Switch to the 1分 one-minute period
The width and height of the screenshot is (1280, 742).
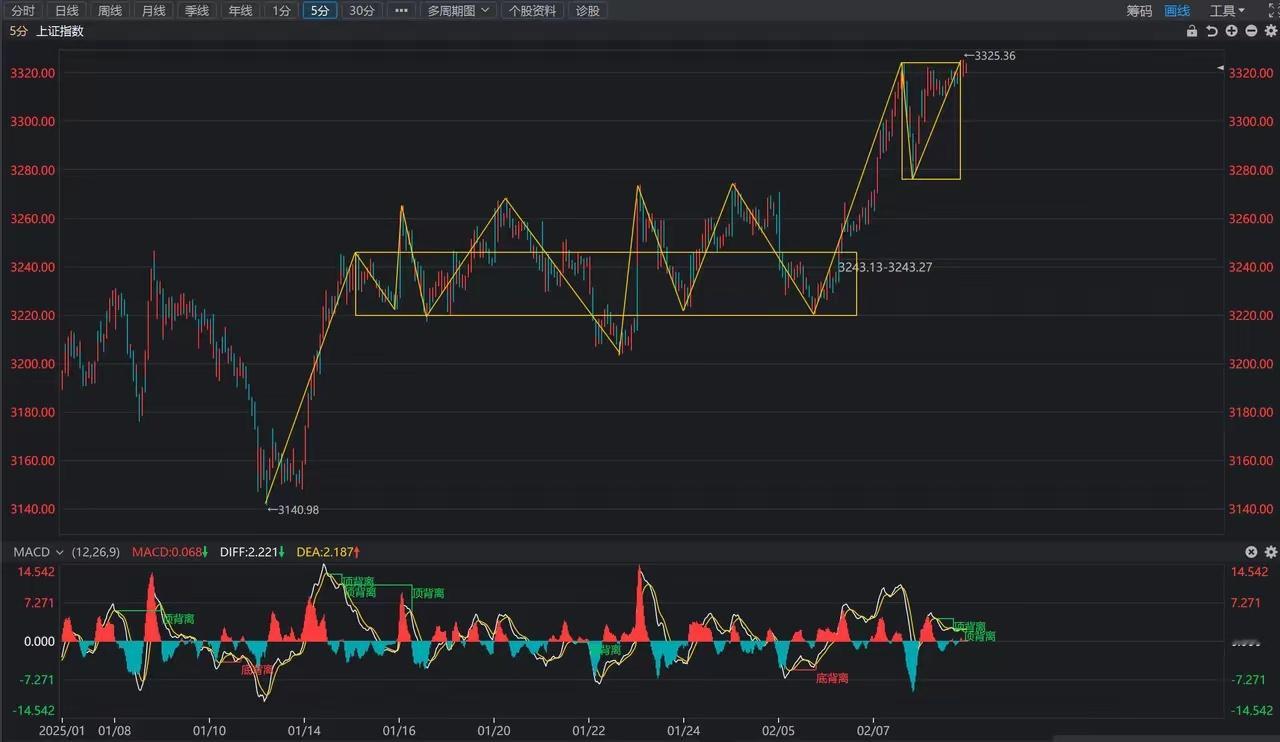coord(282,11)
